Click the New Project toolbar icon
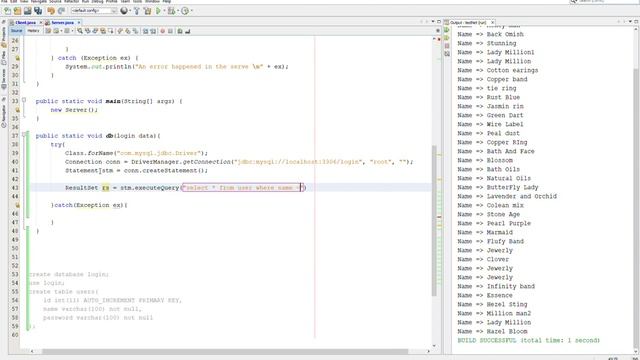 click(17, 11)
